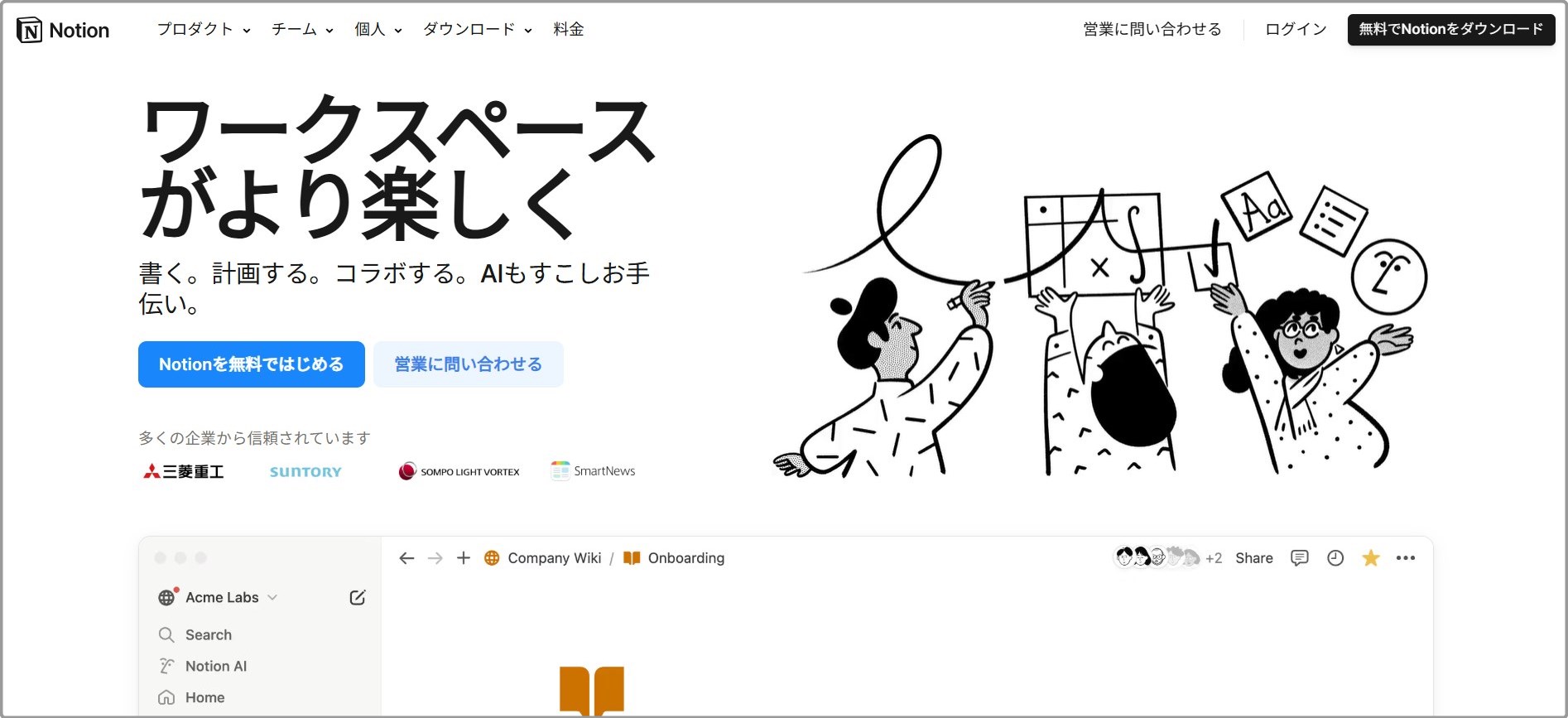The height and width of the screenshot is (718, 1568).
Task: Click the back arrow in Company Wiki preview
Action: tap(406, 558)
